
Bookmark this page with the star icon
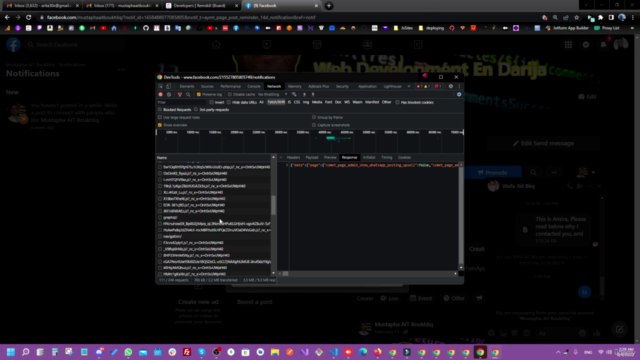tap(576, 17)
